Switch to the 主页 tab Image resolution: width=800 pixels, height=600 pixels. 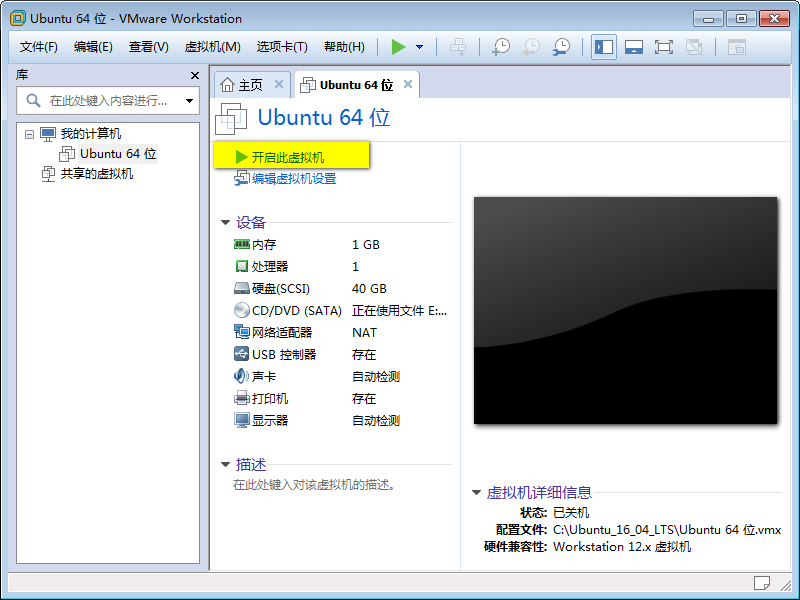tap(249, 84)
